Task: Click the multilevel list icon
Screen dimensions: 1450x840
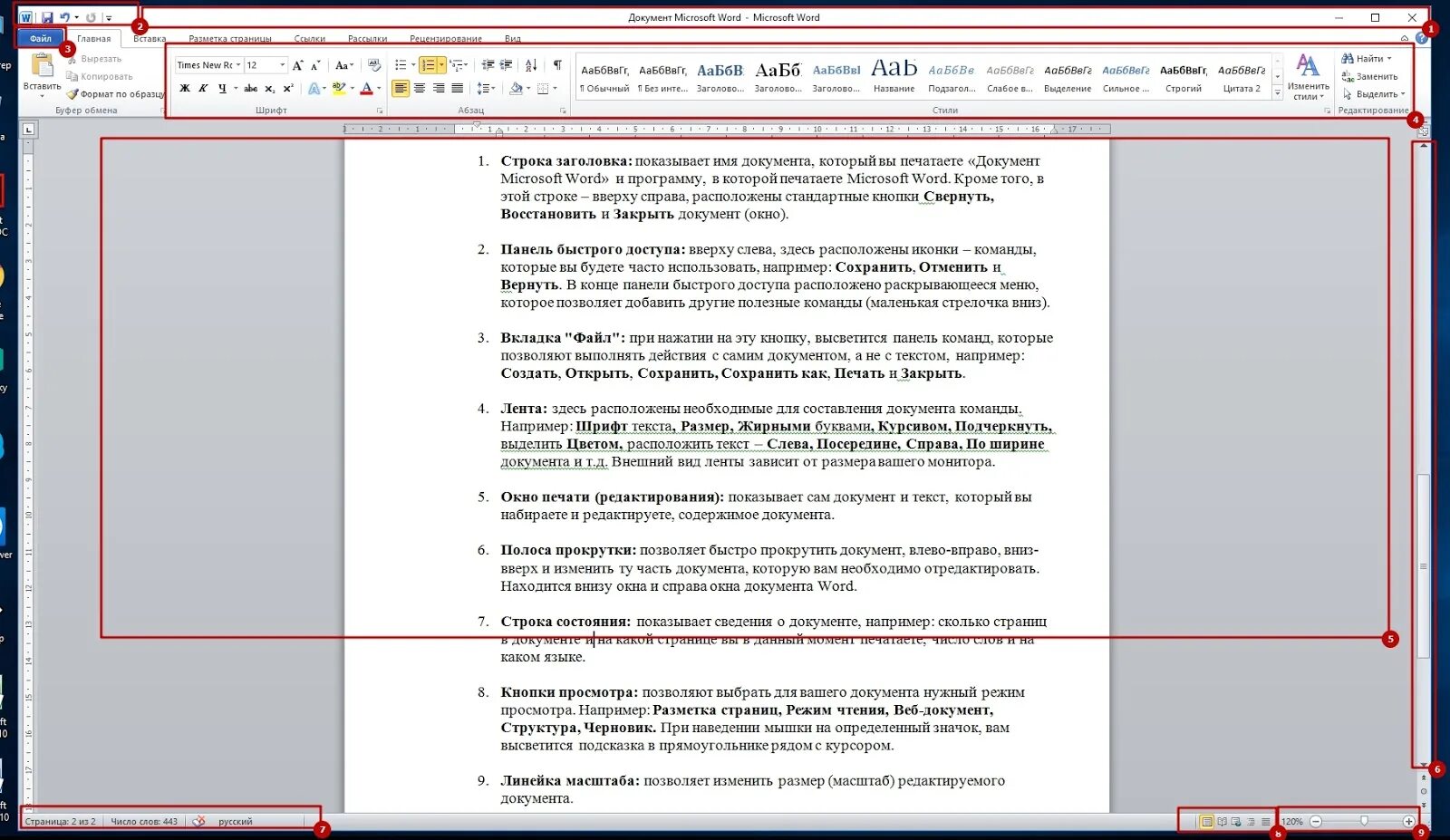Action: [456, 65]
